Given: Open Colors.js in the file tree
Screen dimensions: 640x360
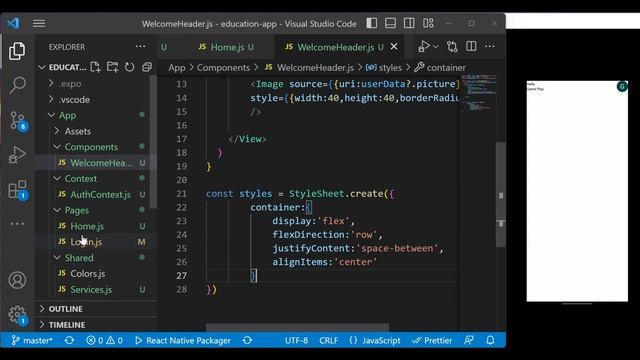Looking at the screenshot, I should pos(96,273).
